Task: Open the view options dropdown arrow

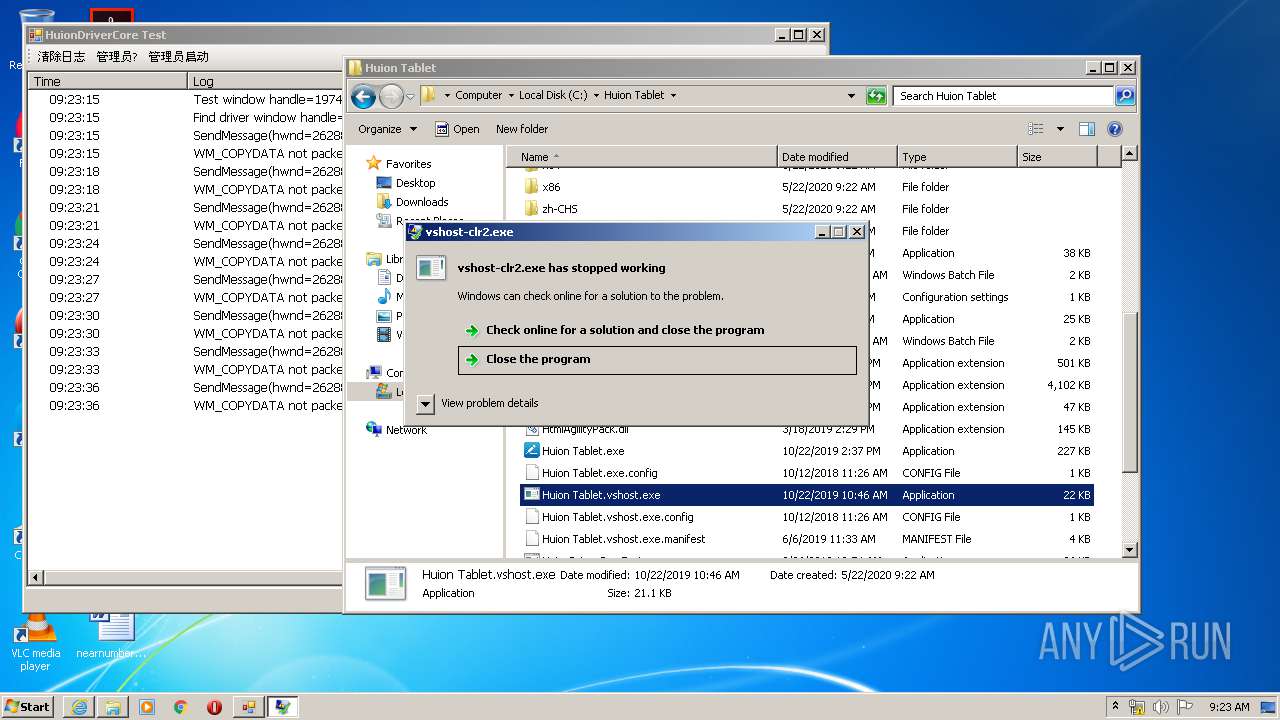Action: tap(1060, 129)
